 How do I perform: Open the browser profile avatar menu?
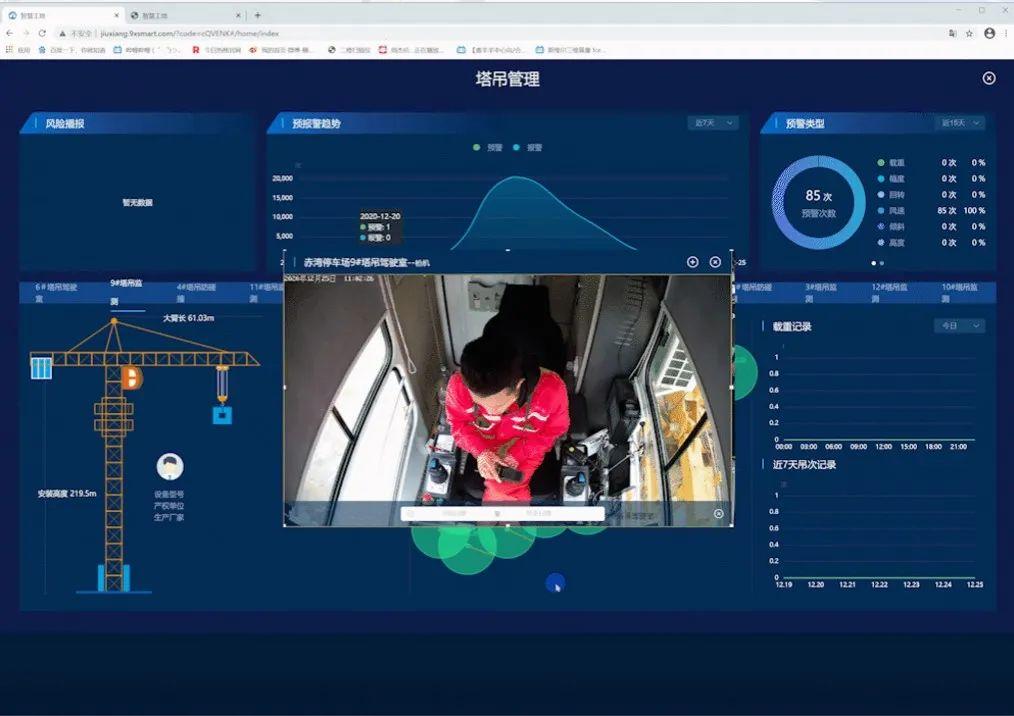[x=989, y=33]
